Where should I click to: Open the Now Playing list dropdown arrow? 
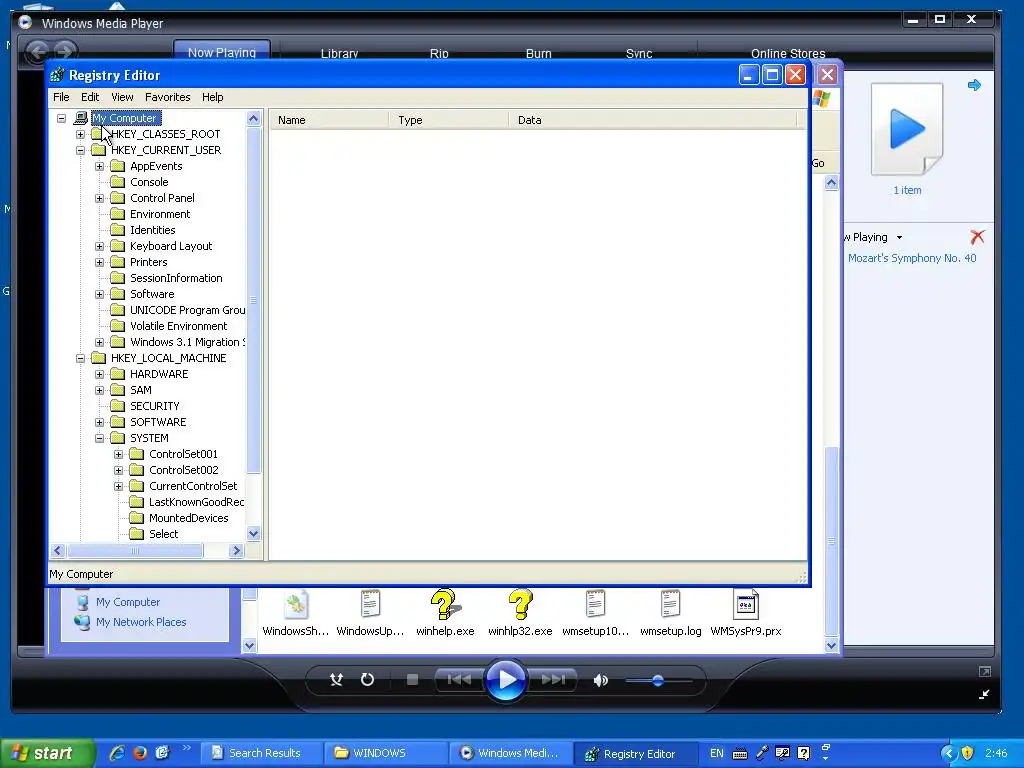tap(899, 238)
